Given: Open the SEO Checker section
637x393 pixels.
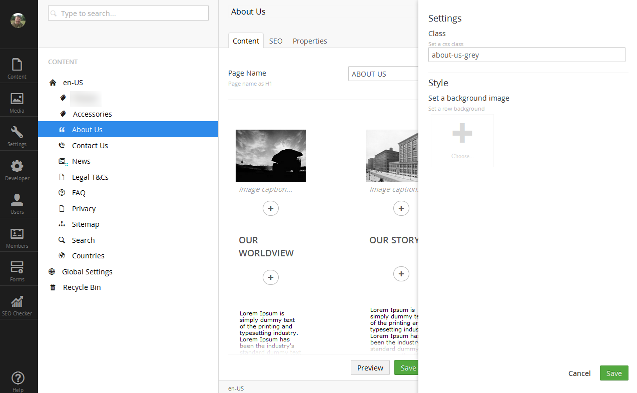Looking at the screenshot, I should coord(17,305).
